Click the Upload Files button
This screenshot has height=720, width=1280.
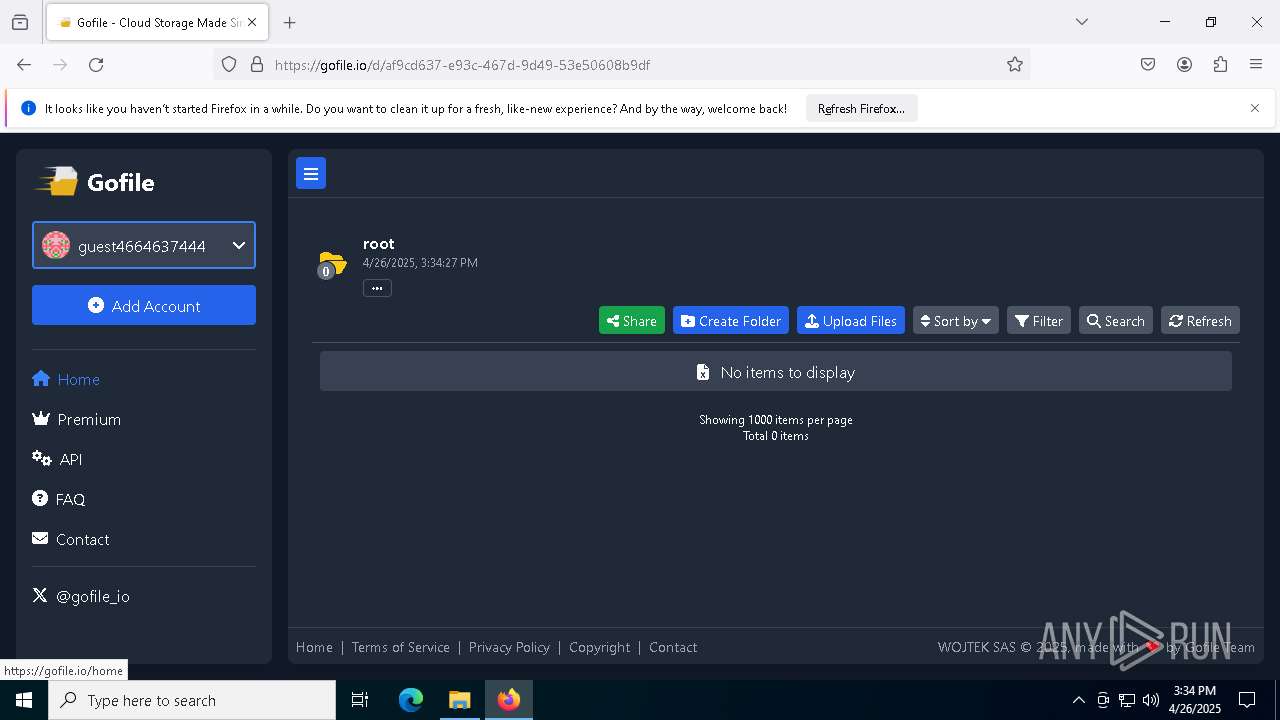851,321
